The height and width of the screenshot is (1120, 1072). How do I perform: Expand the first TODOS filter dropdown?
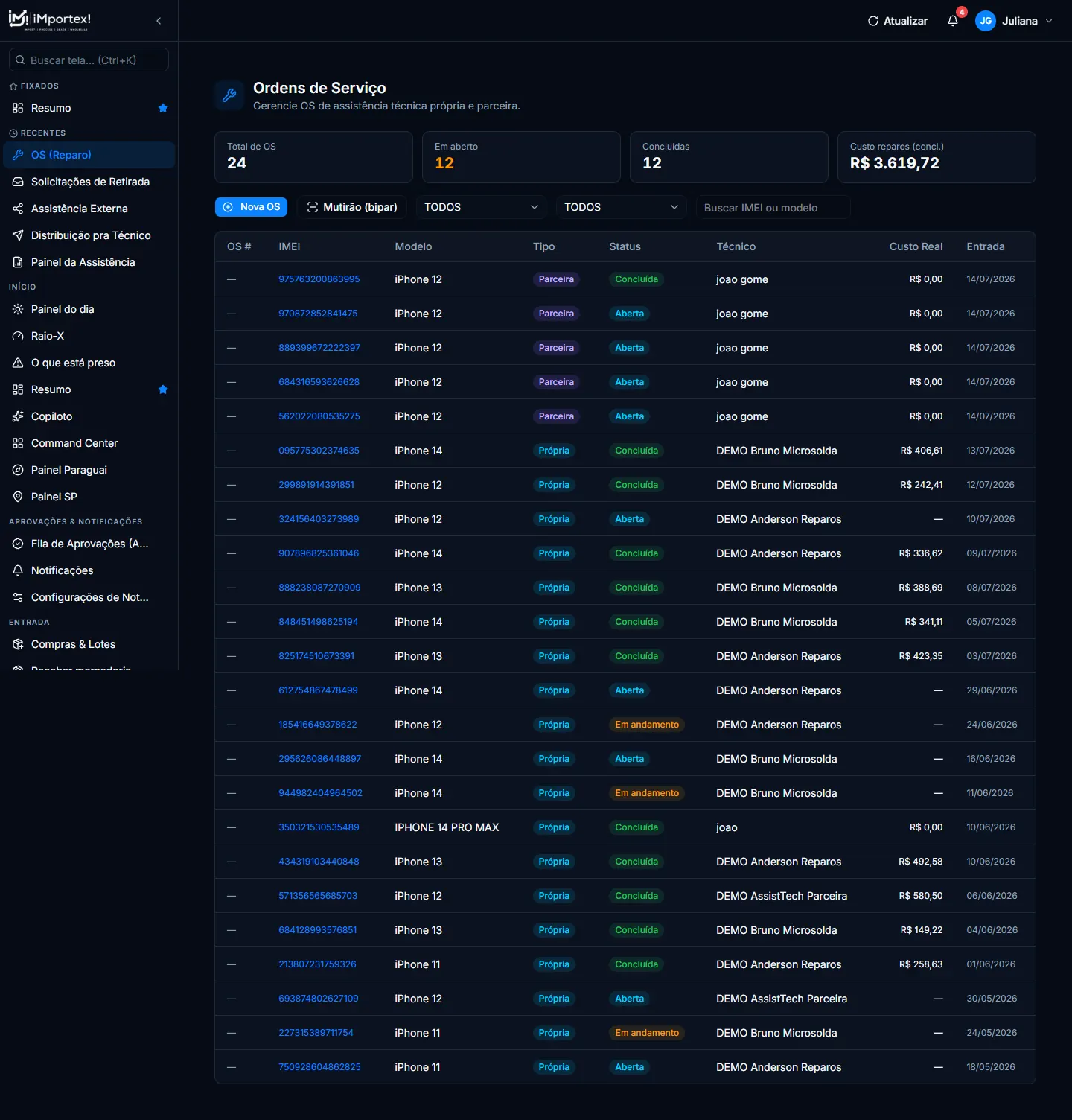click(x=481, y=207)
